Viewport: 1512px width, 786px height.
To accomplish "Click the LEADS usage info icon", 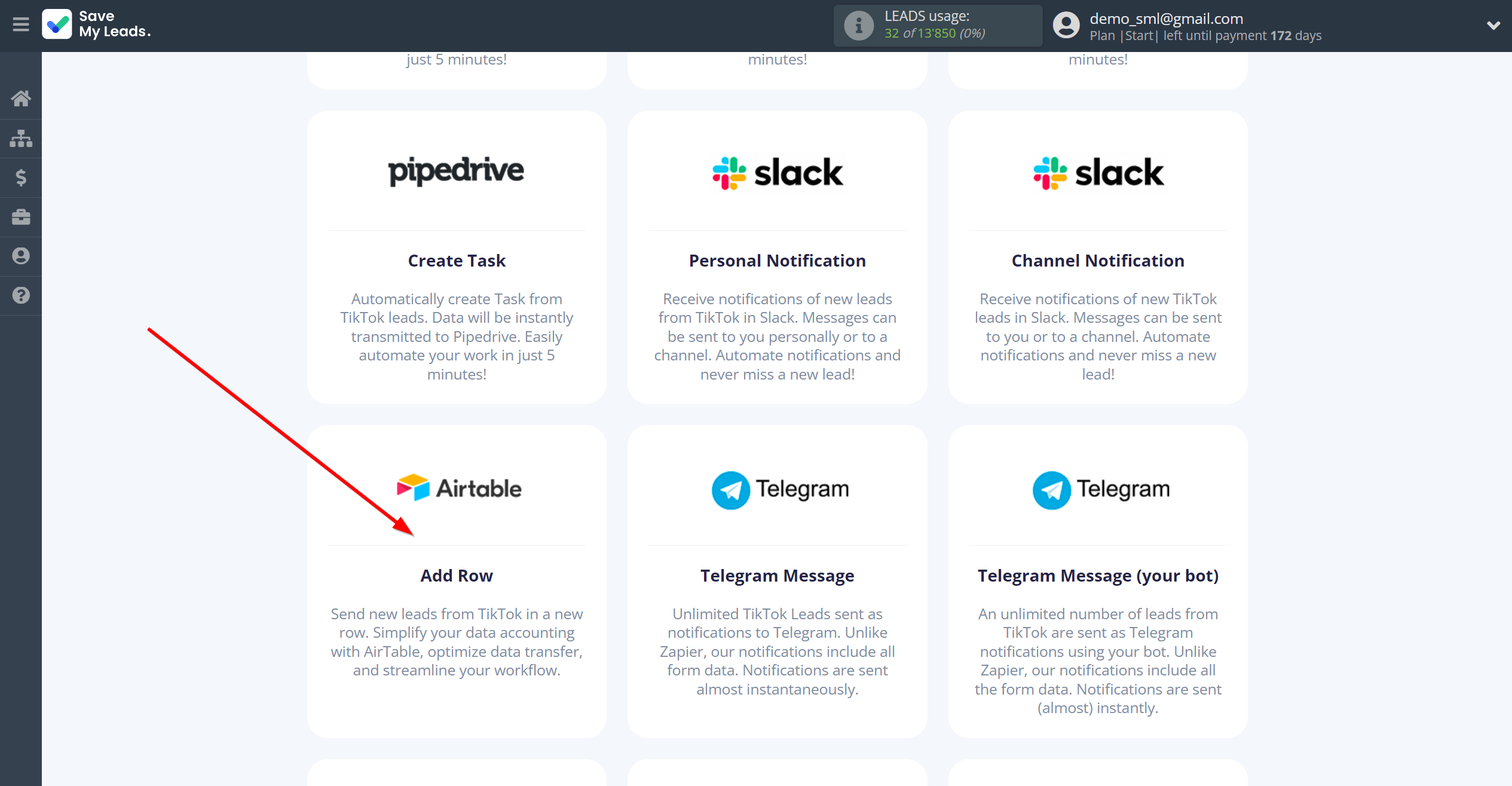I will point(859,25).
